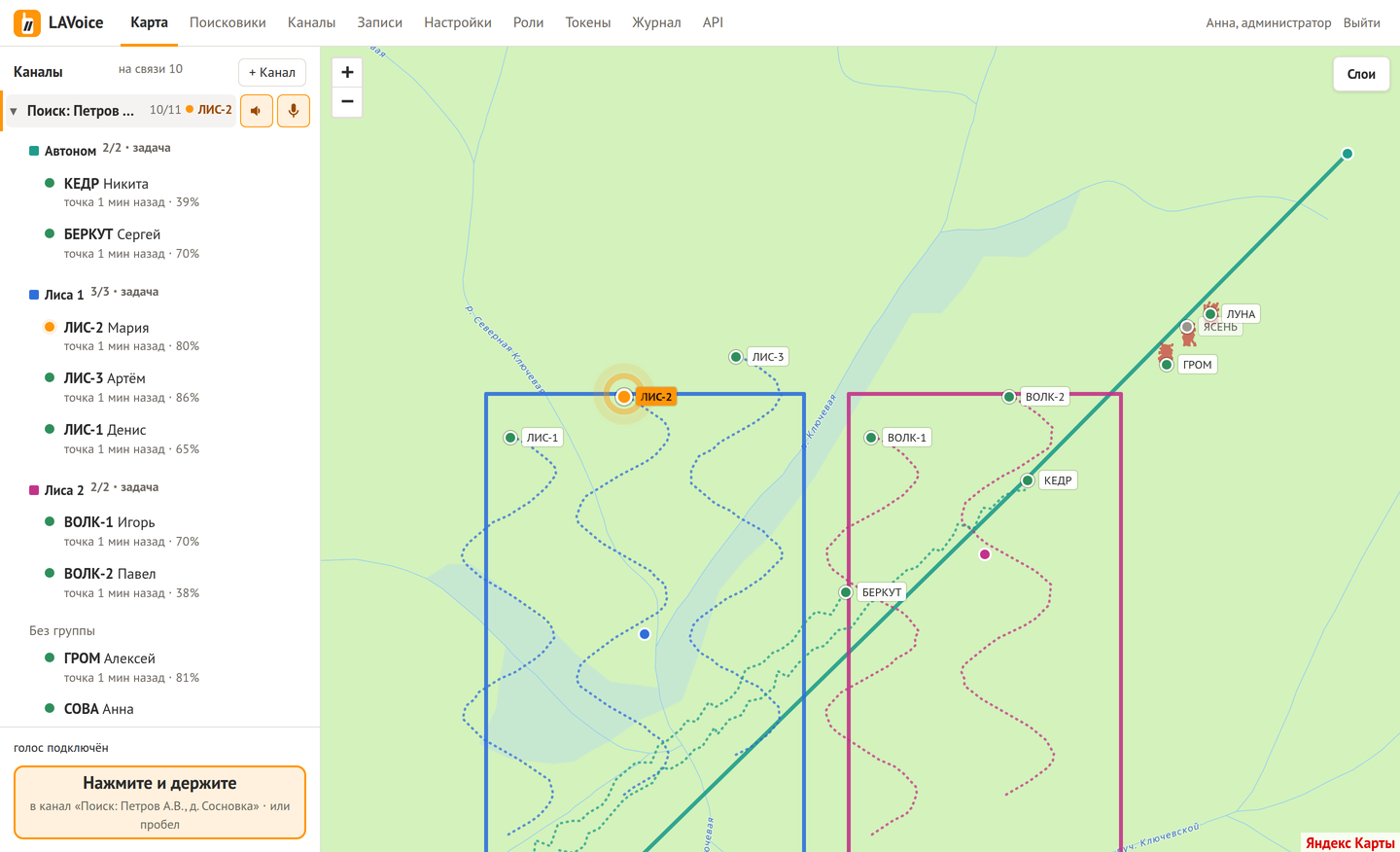Viewport: 1400px width, 852px height.
Task: Zoom out the map with minus button
Action: coord(347,101)
